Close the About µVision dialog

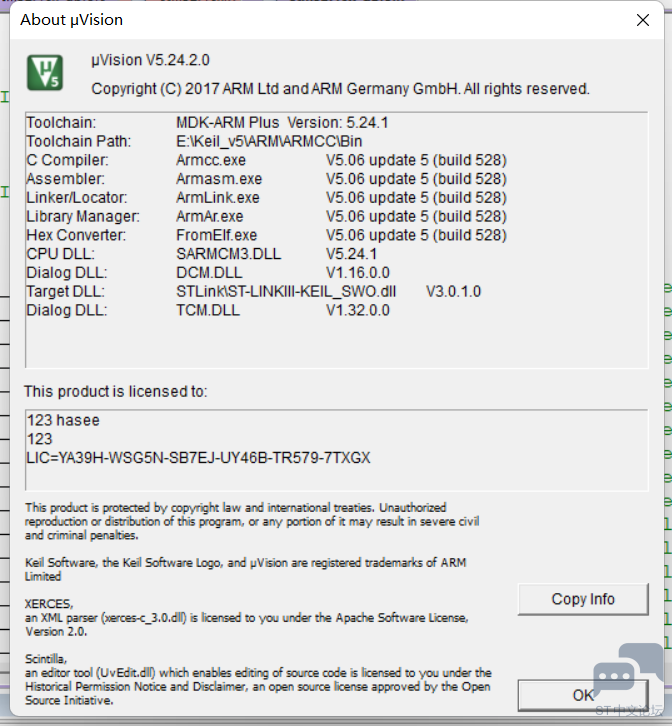[x=642, y=20]
